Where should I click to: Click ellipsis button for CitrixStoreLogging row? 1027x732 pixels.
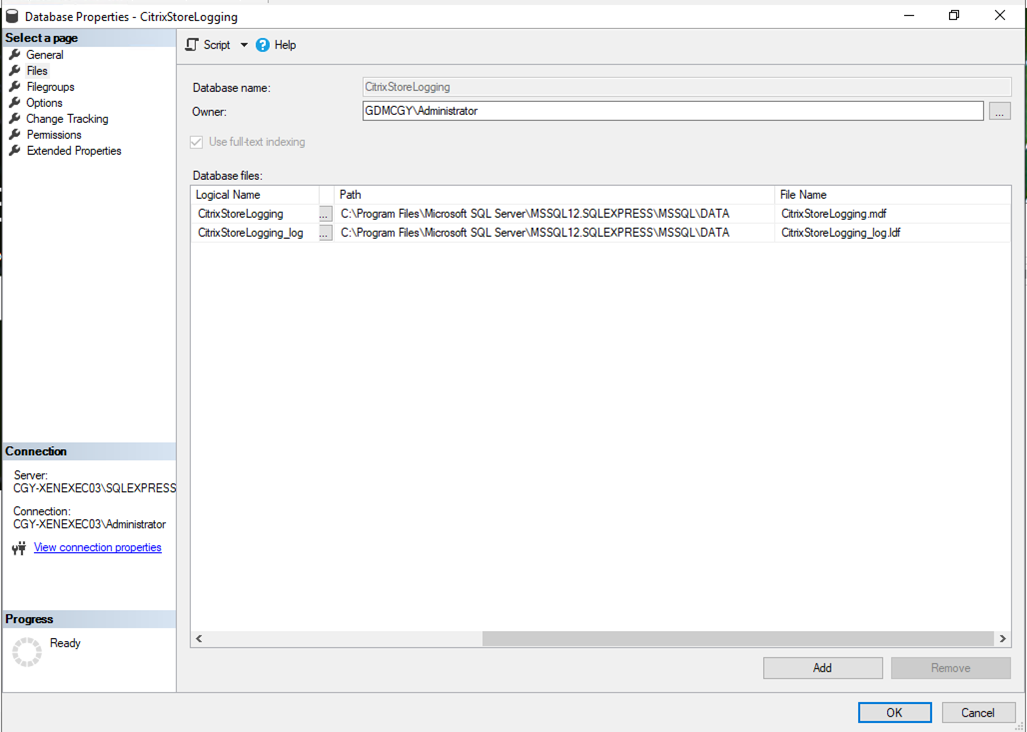coord(326,214)
